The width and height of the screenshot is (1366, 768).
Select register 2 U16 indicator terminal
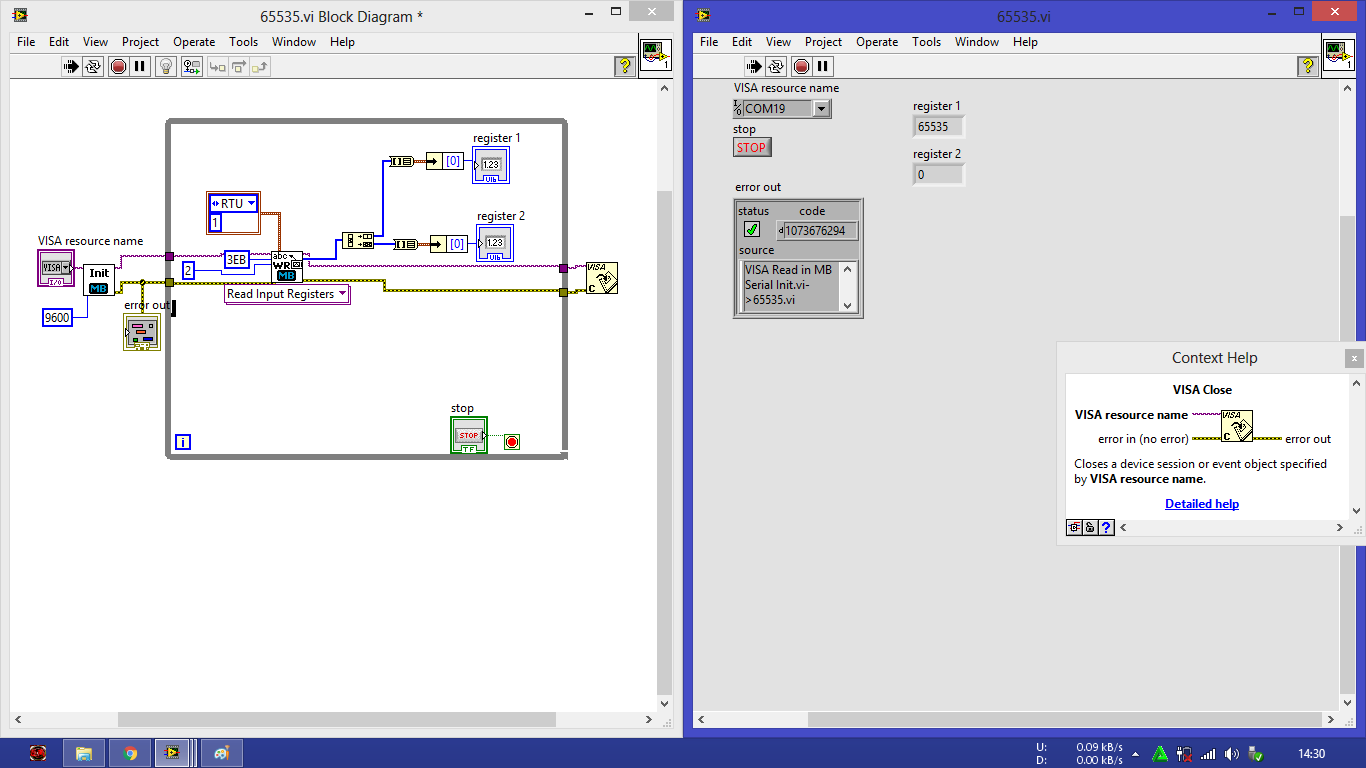pyautogui.click(x=495, y=243)
